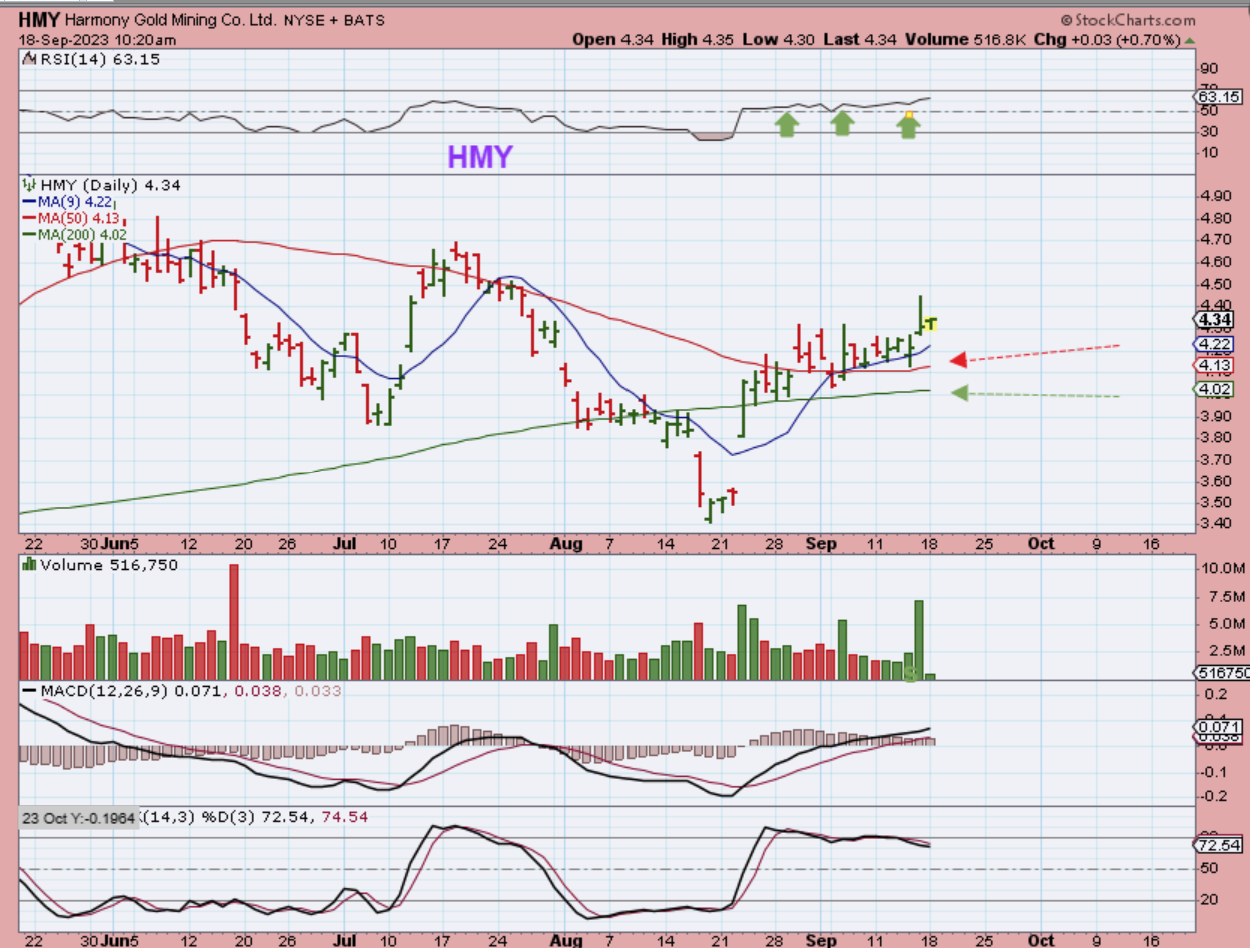Click the 3.50 price axis label
Image resolution: width=1251 pixels, height=948 pixels.
1217,502
